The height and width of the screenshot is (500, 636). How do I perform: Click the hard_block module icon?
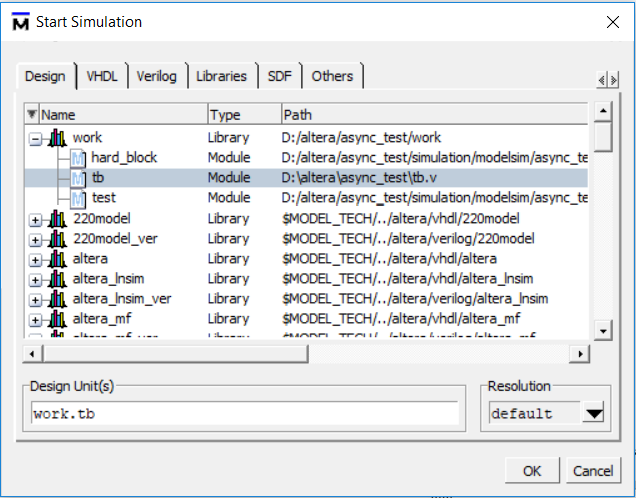click(77, 158)
